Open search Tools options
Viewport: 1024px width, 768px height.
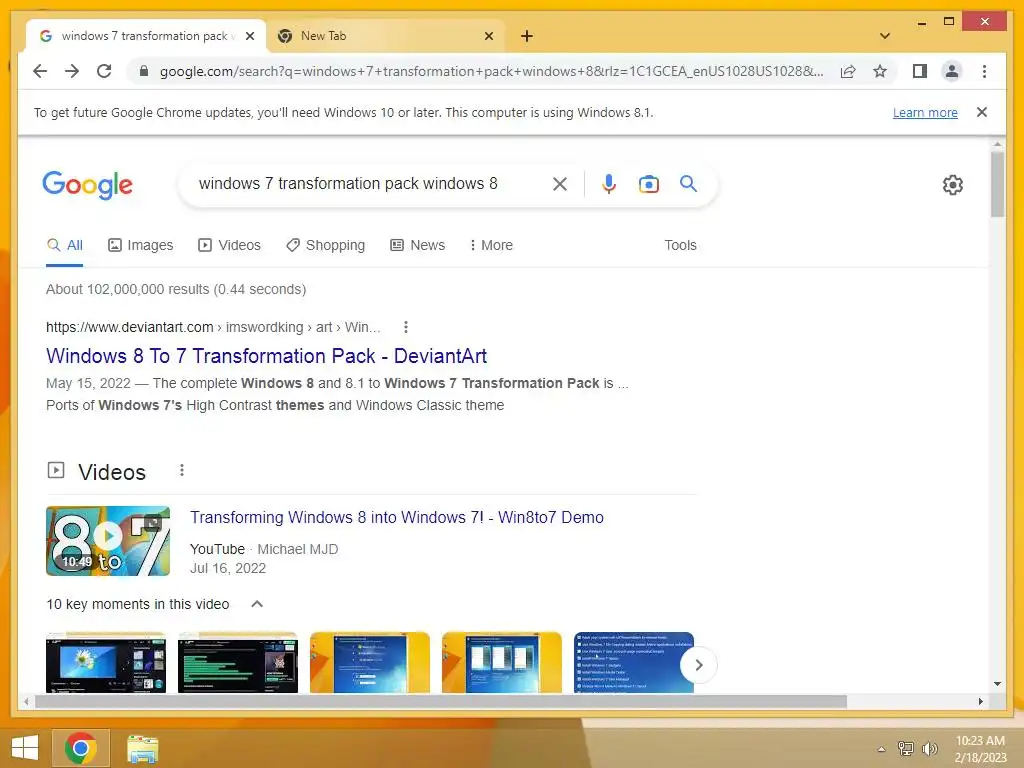[680, 245]
